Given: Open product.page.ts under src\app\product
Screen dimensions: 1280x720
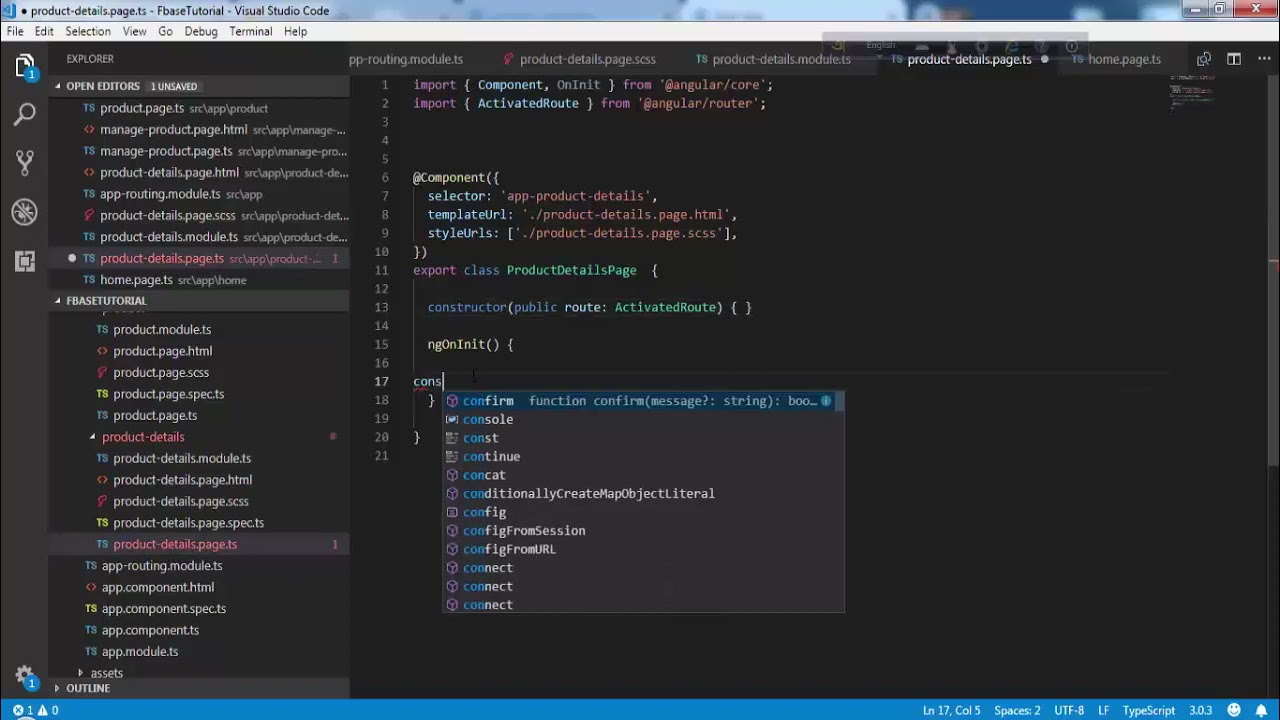Looking at the screenshot, I should tap(199, 108).
